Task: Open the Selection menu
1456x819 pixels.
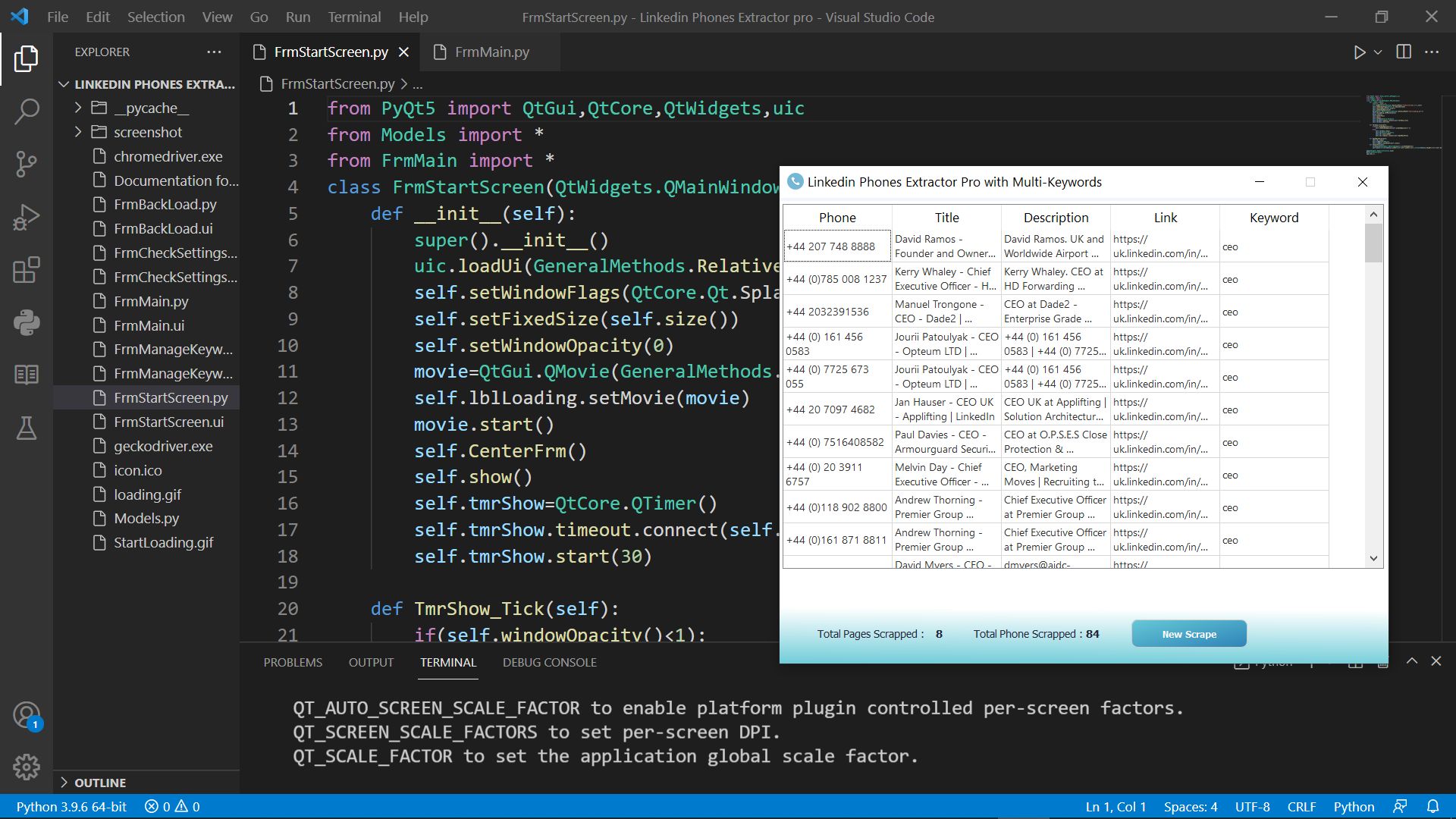Action: pyautogui.click(x=155, y=17)
